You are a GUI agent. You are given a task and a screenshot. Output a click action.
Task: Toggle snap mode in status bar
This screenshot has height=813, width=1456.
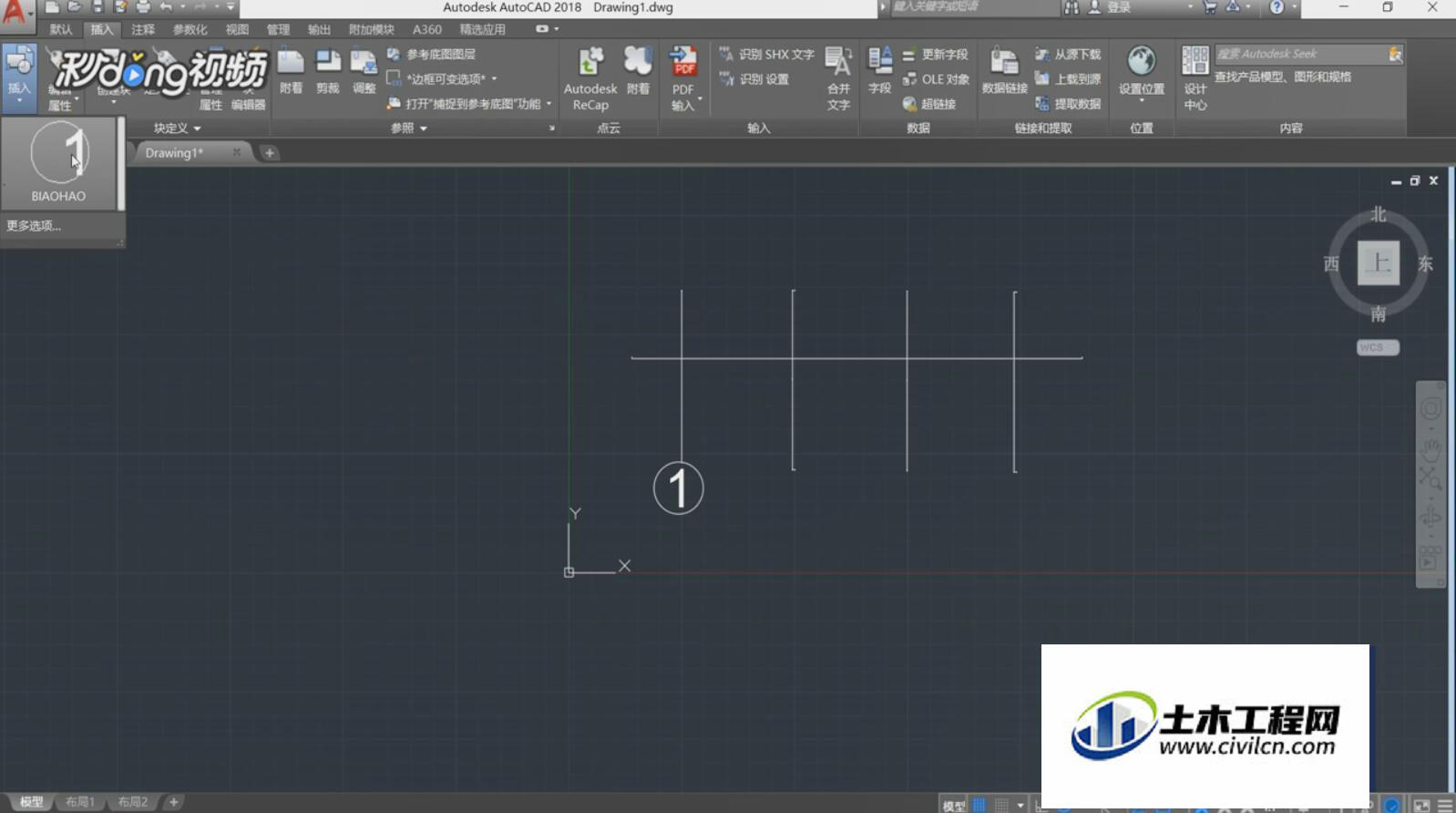[x=1001, y=805]
